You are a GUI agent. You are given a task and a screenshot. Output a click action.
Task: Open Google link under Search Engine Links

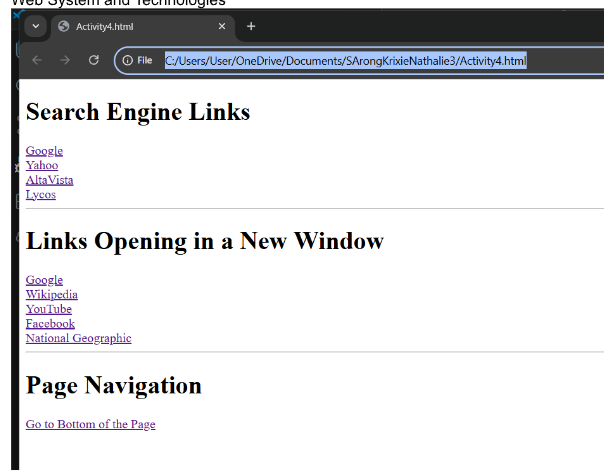(44, 151)
